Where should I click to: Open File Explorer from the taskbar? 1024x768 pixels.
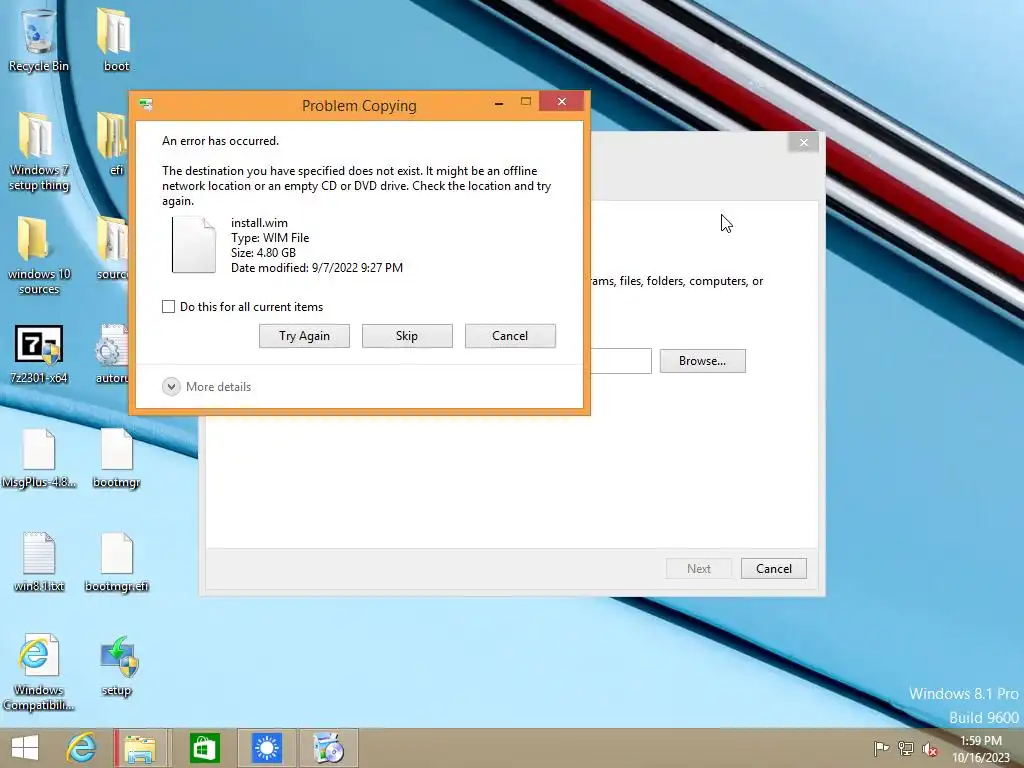point(141,748)
